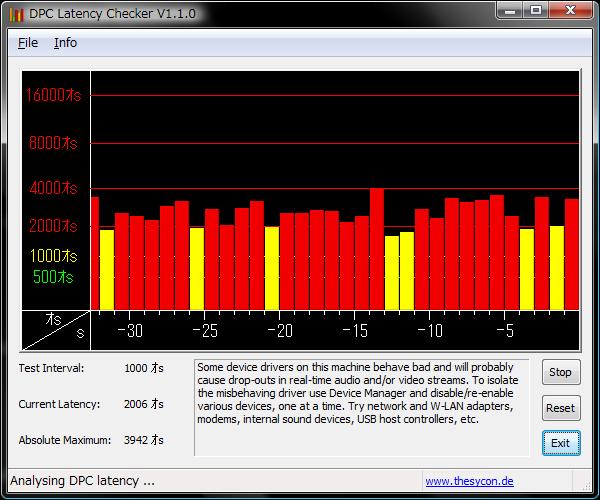Click the yellow 1000 axis label

point(53,256)
